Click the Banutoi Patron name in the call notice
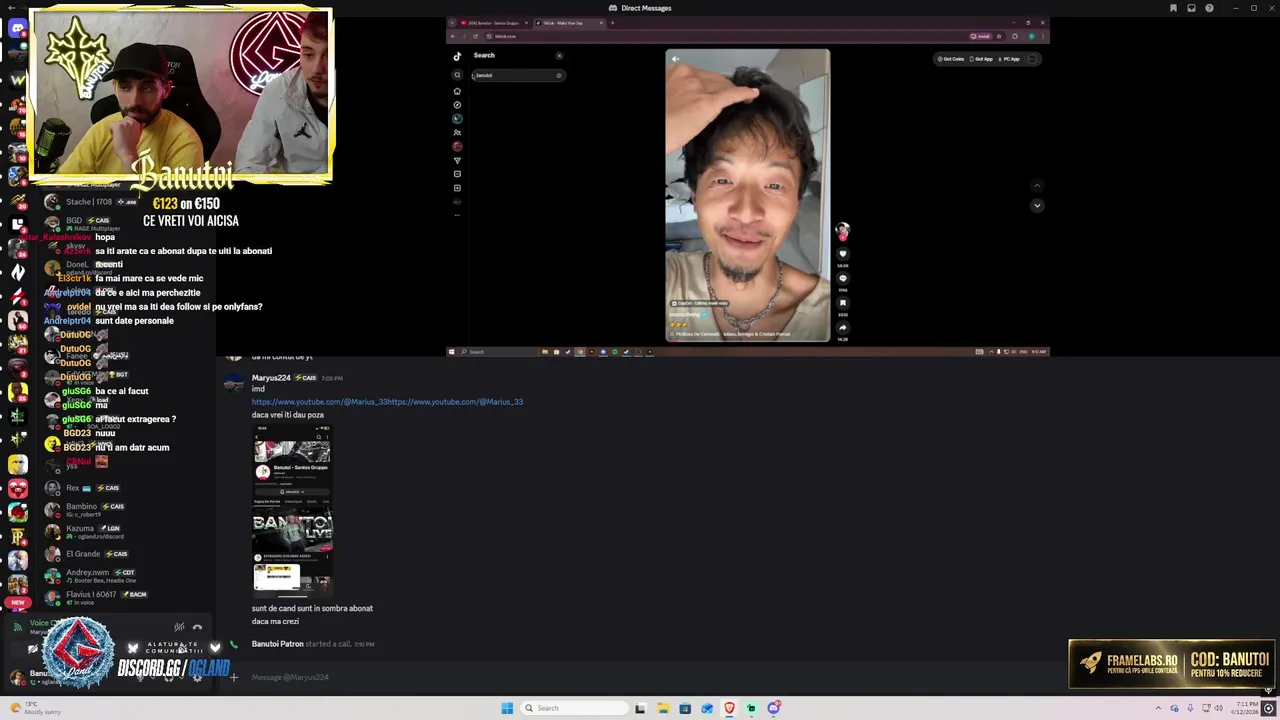This screenshot has width=1280, height=720. tap(277, 644)
